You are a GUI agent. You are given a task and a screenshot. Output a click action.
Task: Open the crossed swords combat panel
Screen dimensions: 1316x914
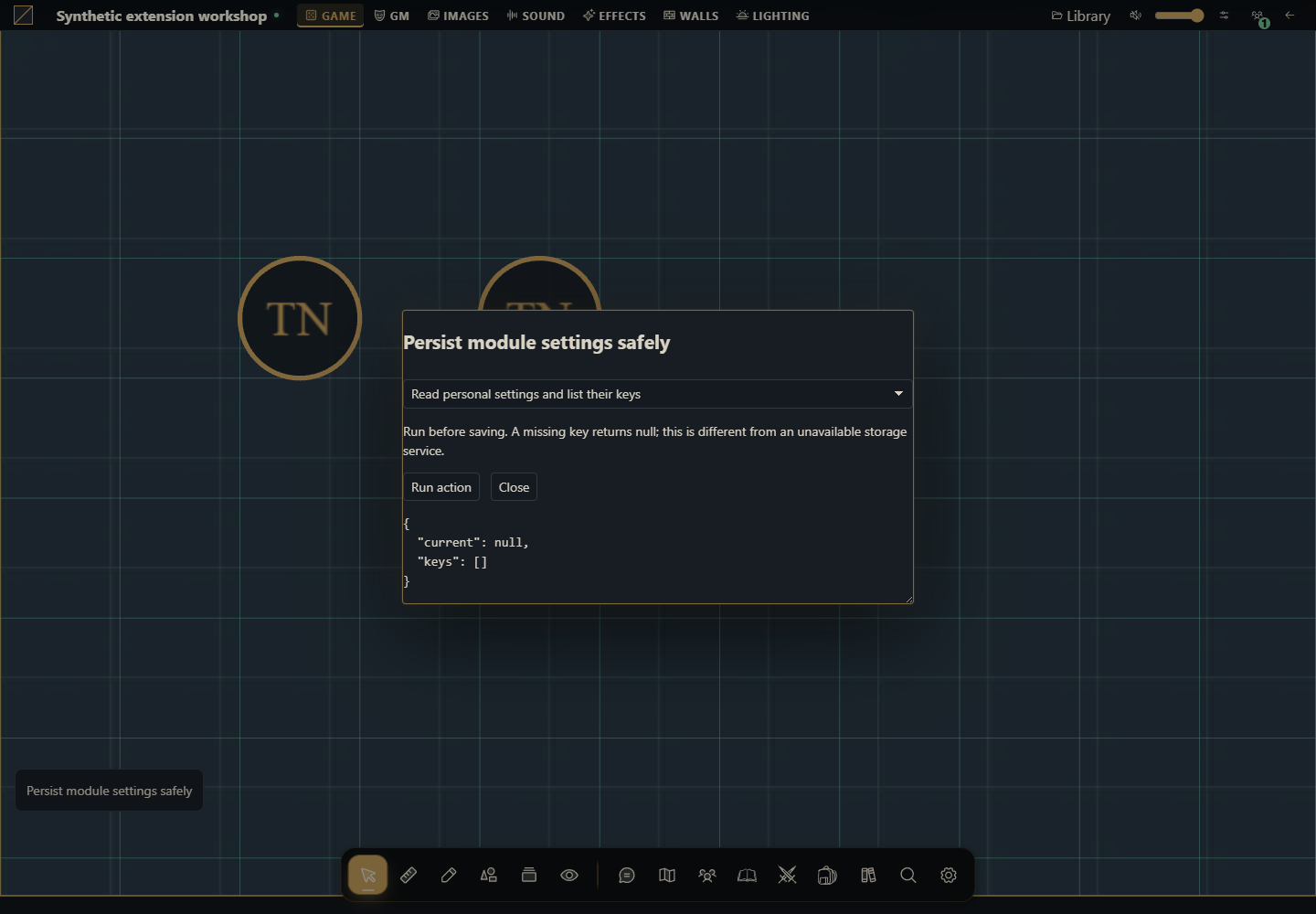tap(788, 875)
